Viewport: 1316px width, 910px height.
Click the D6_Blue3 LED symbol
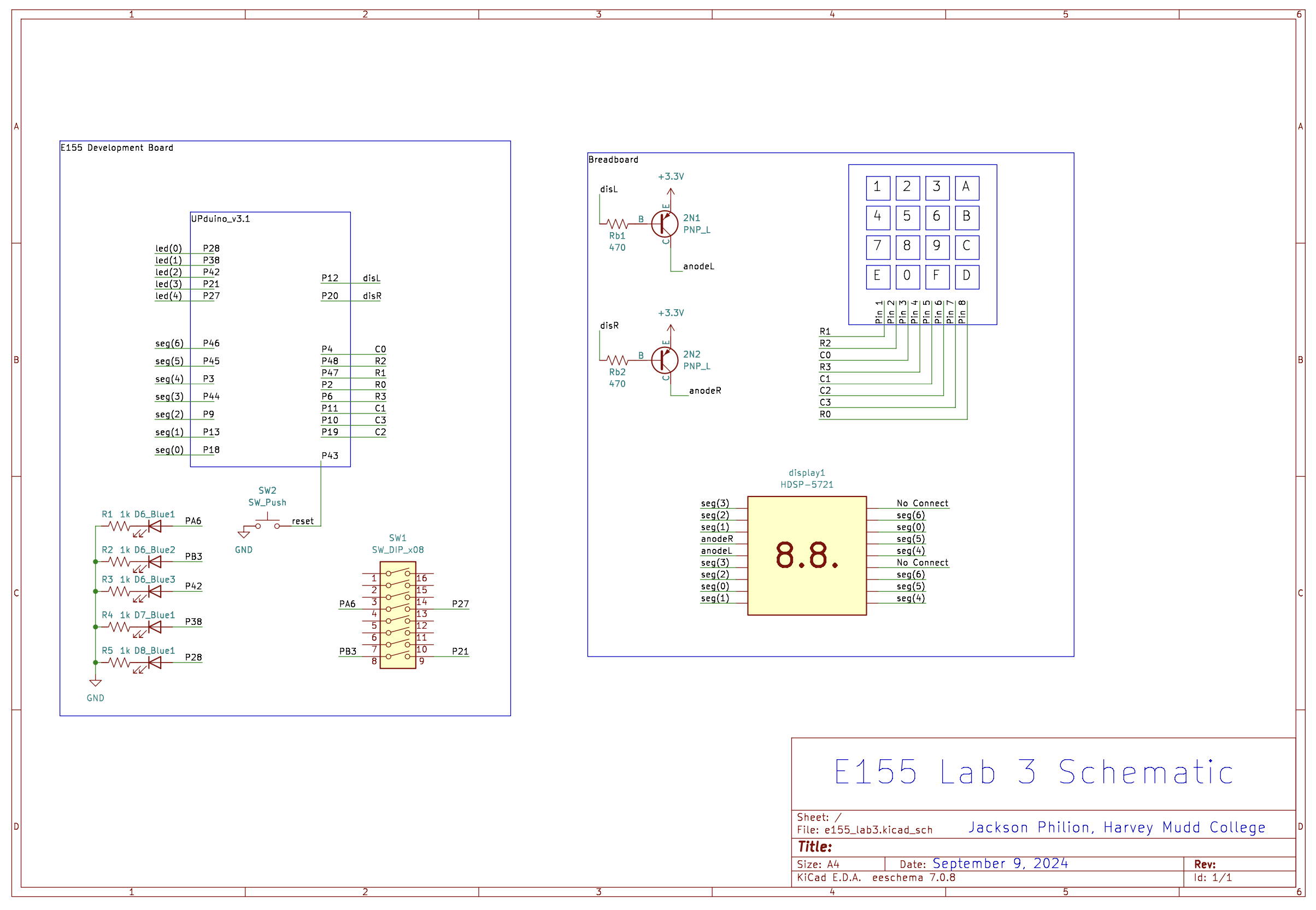point(151,593)
